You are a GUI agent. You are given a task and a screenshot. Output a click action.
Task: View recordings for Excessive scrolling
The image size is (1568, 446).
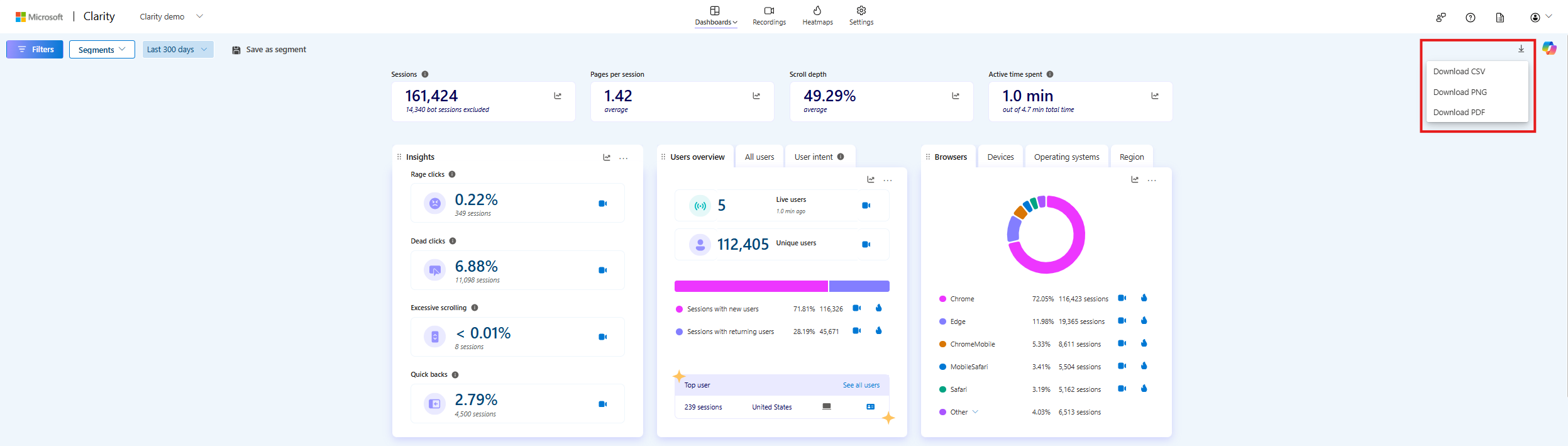(602, 337)
